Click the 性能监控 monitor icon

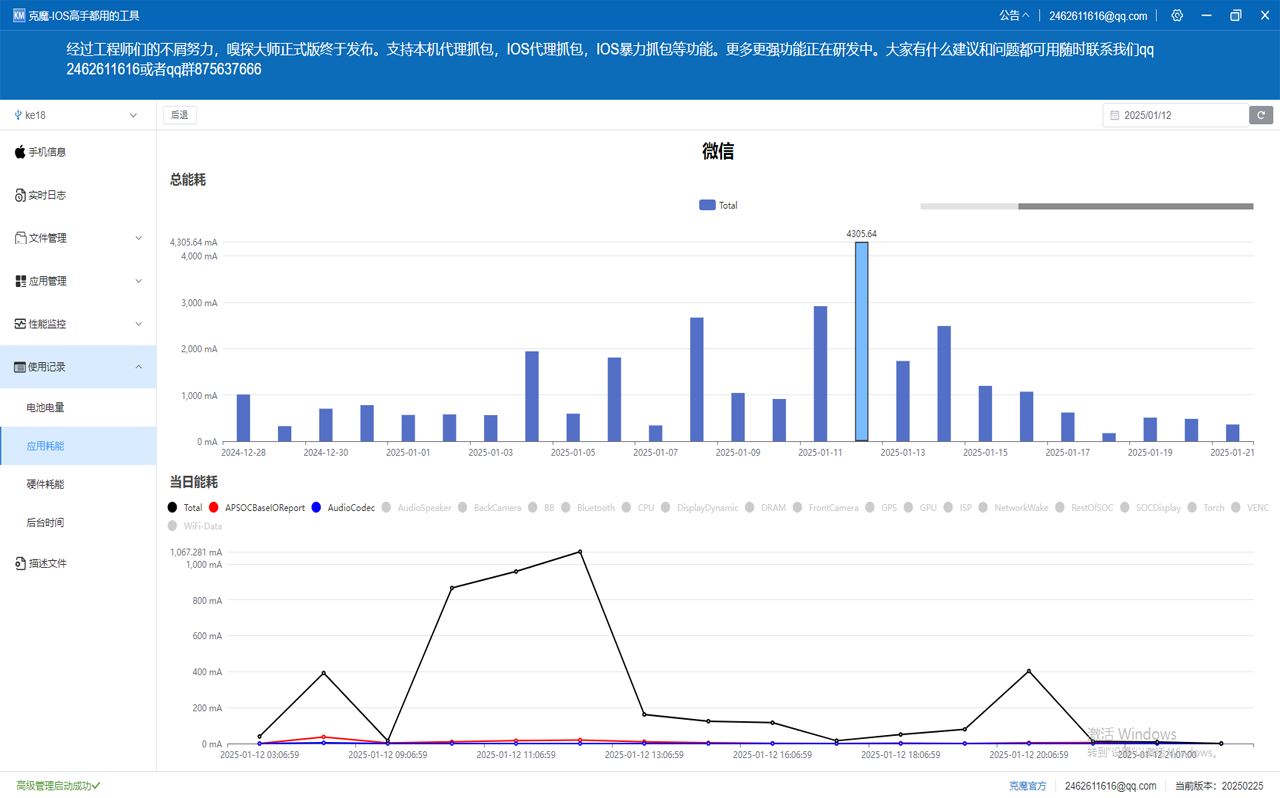[20, 324]
